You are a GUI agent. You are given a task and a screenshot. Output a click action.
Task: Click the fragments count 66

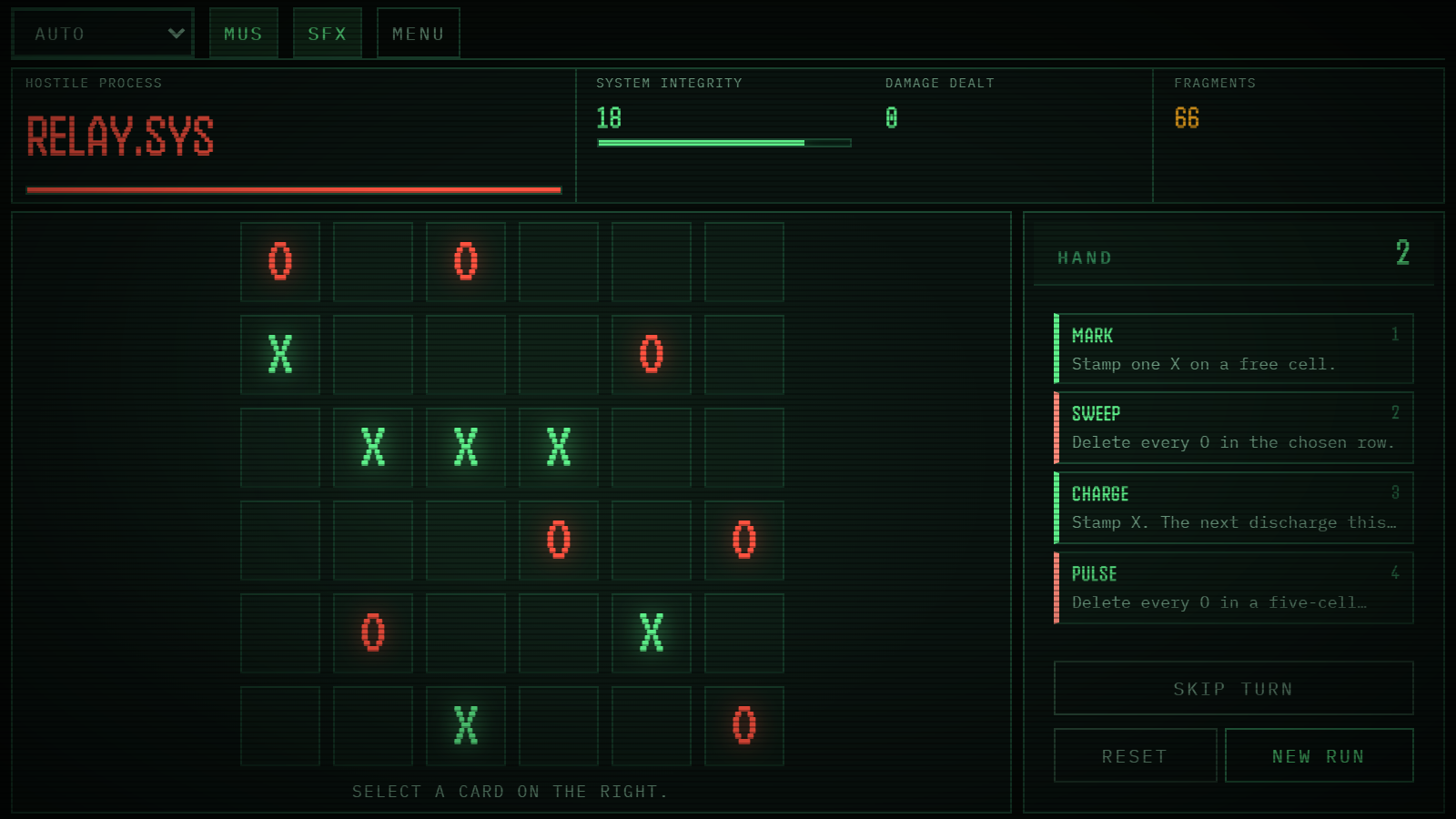[1187, 118]
